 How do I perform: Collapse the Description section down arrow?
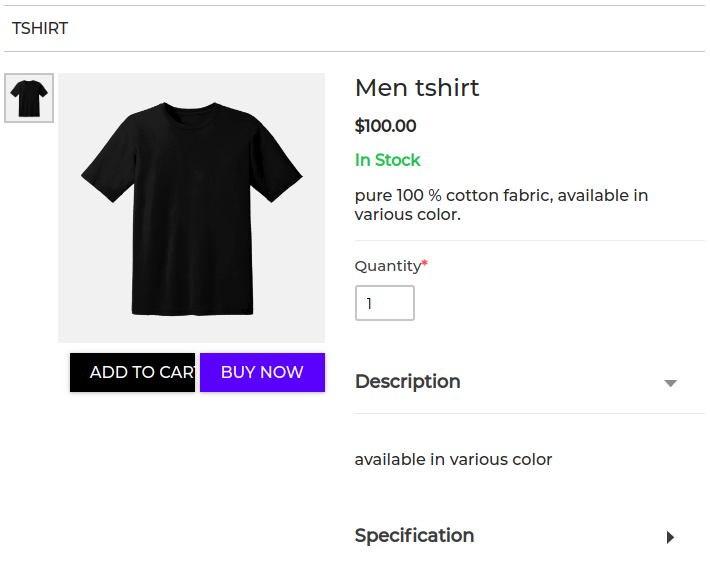[670, 383]
